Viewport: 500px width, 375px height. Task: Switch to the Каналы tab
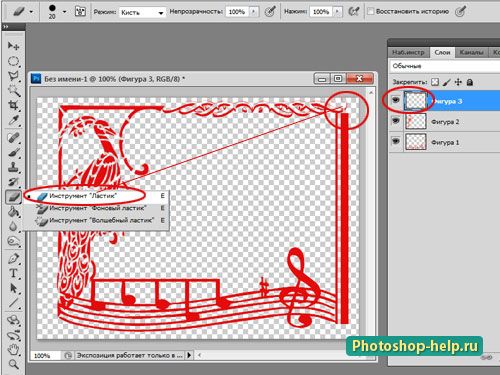471,52
